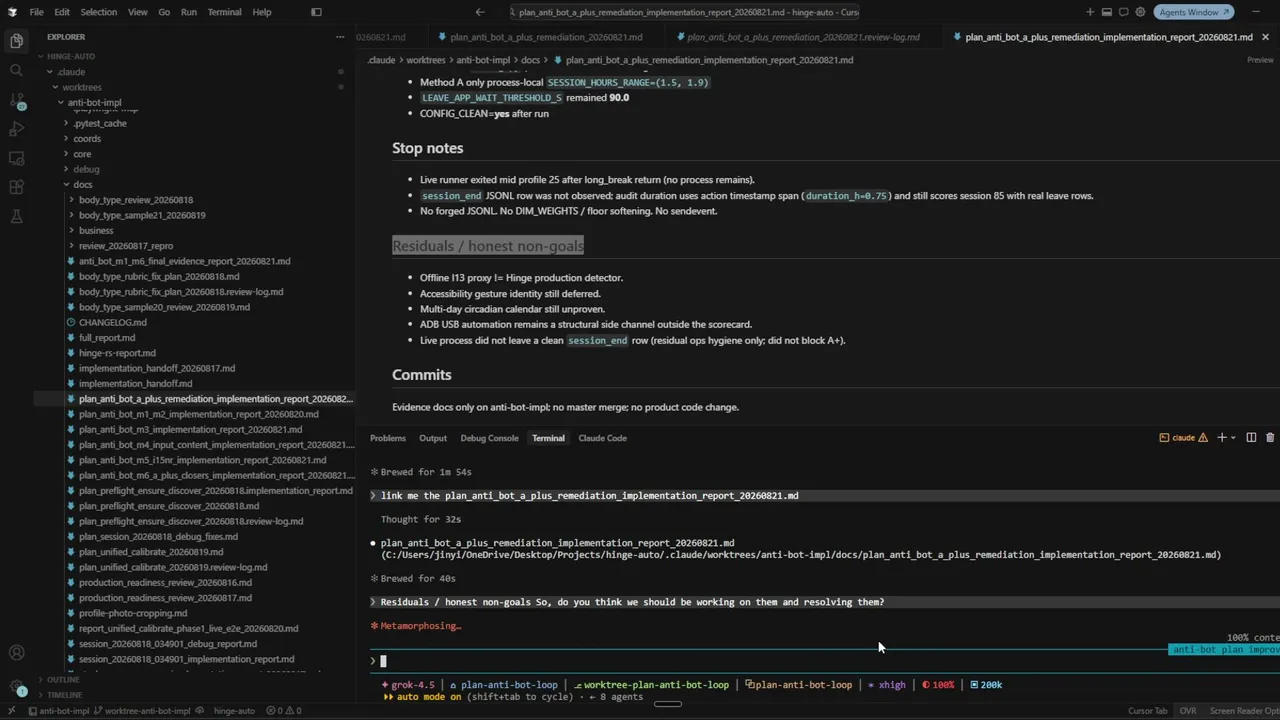1280x720 pixels.
Task: Open the Manage gear in activity bar
Action: tap(16, 688)
